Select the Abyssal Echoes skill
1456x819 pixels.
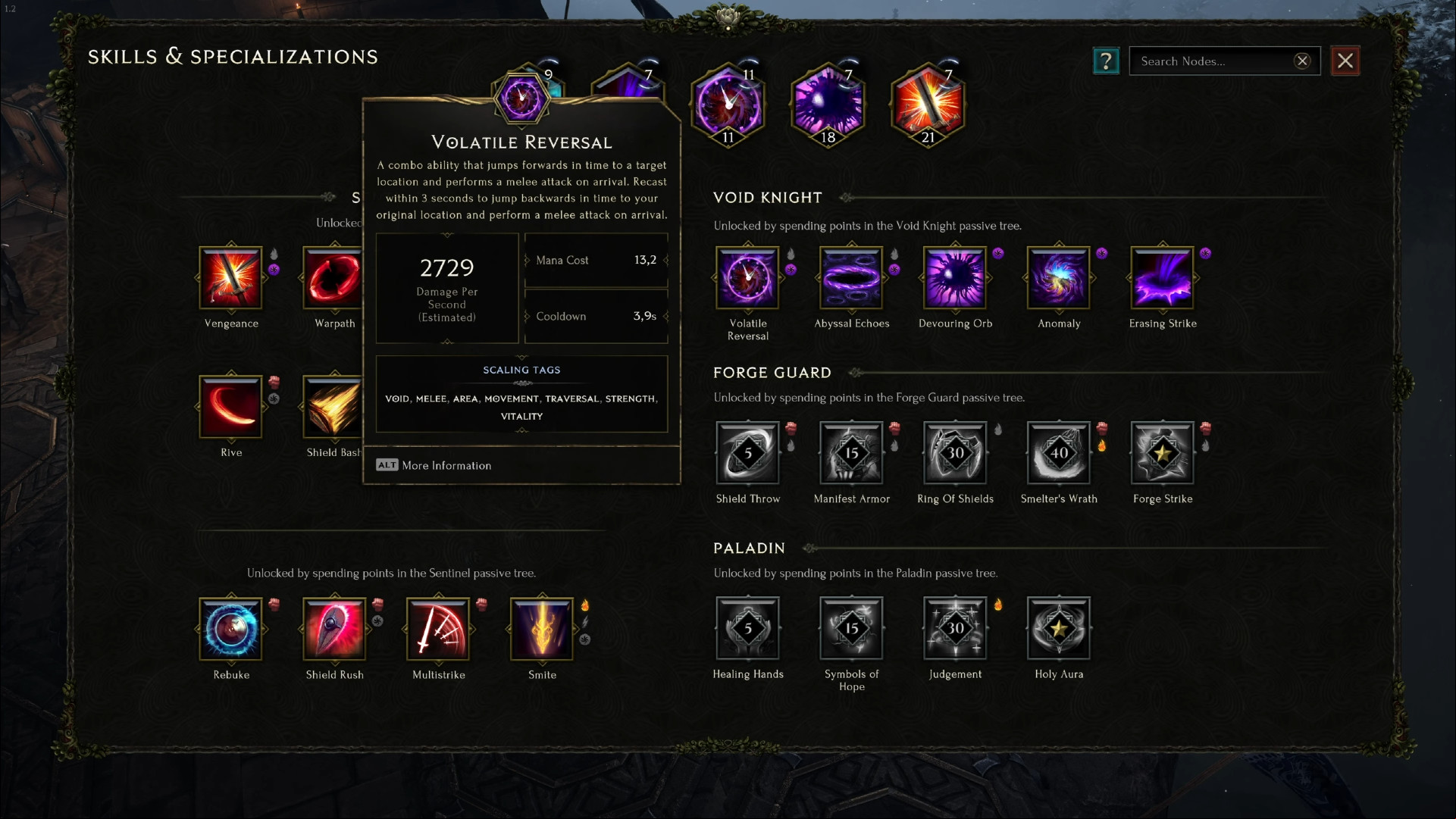[x=851, y=278]
